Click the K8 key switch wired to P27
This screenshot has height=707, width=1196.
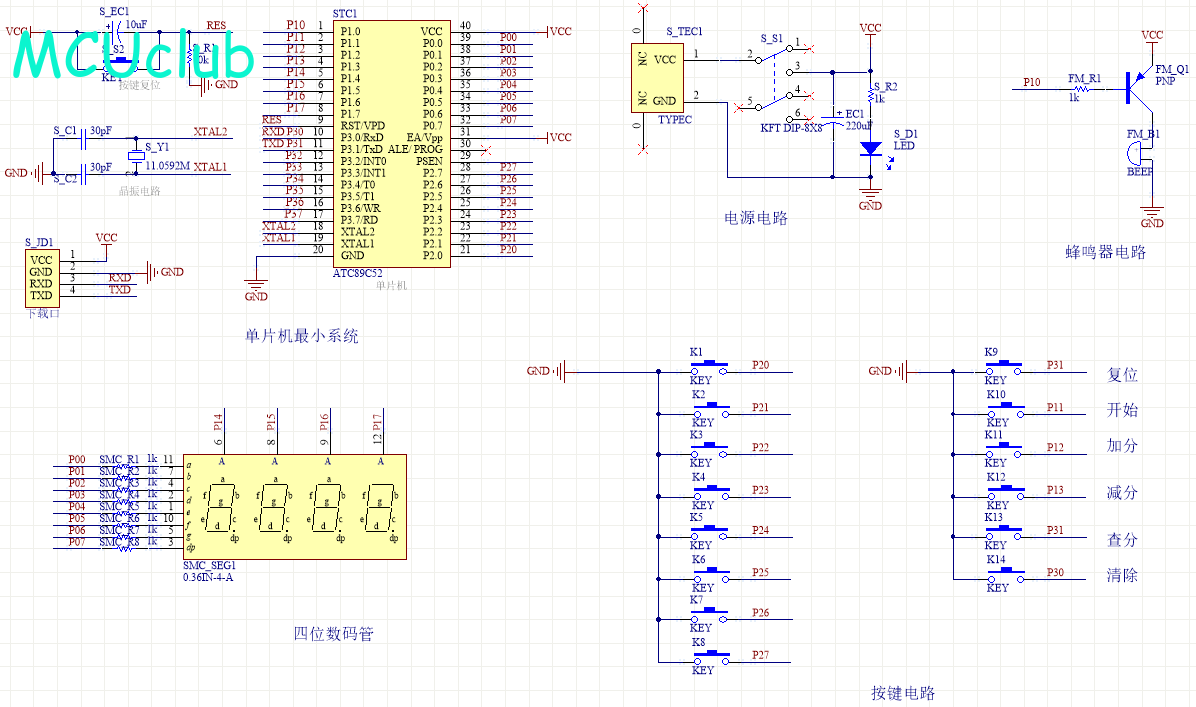pos(711,657)
